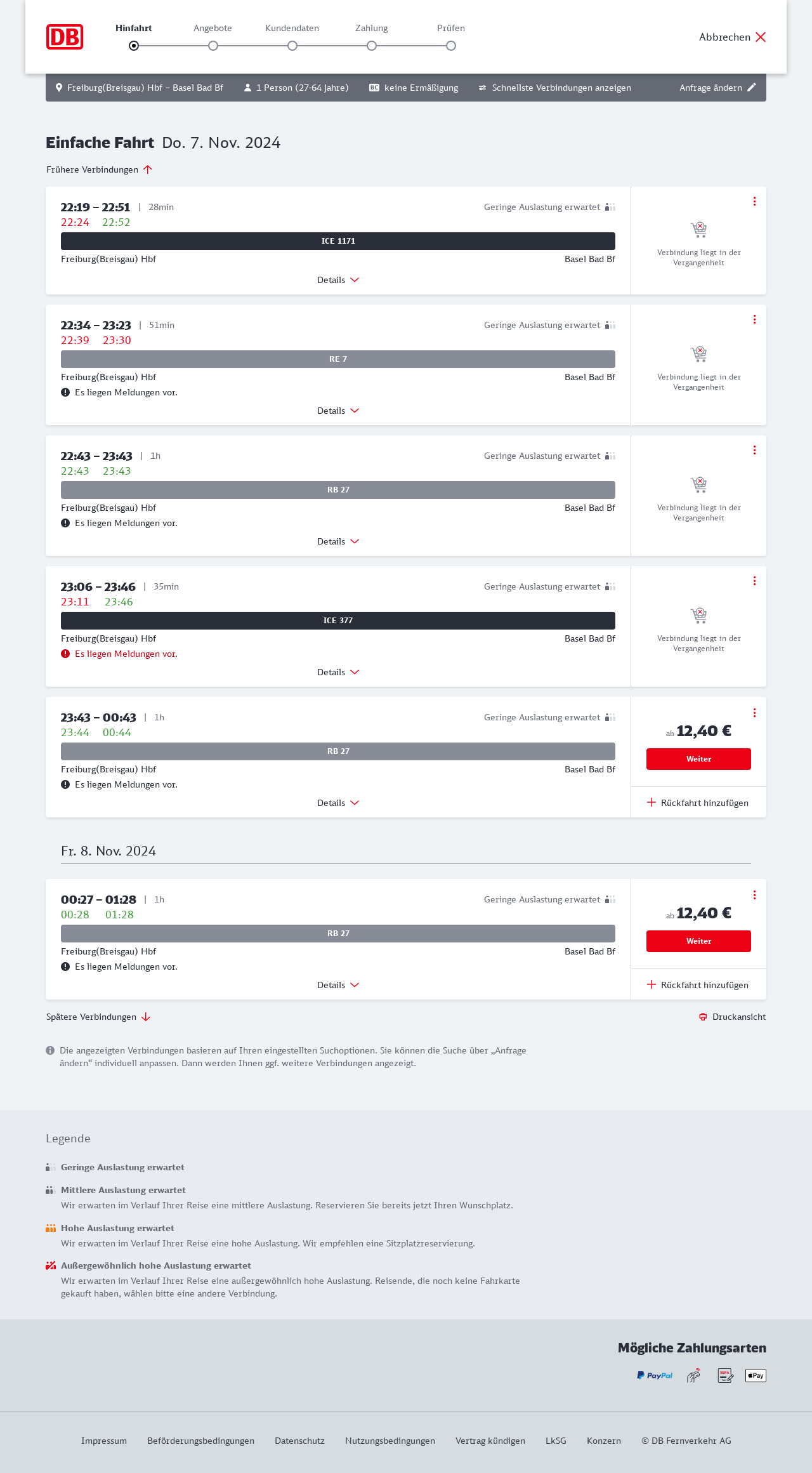The height and width of the screenshot is (1473, 812).
Task: Select the Zahlung step in progress bar
Action: pos(372,46)
